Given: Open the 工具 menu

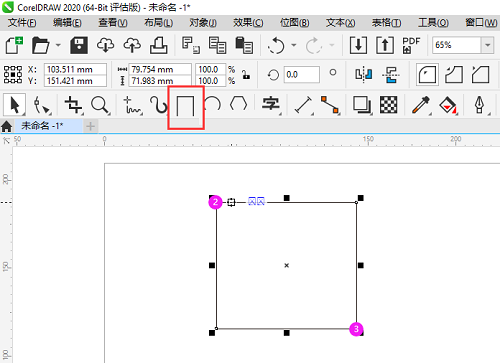Looking at the screenshot, I should 433,23.
